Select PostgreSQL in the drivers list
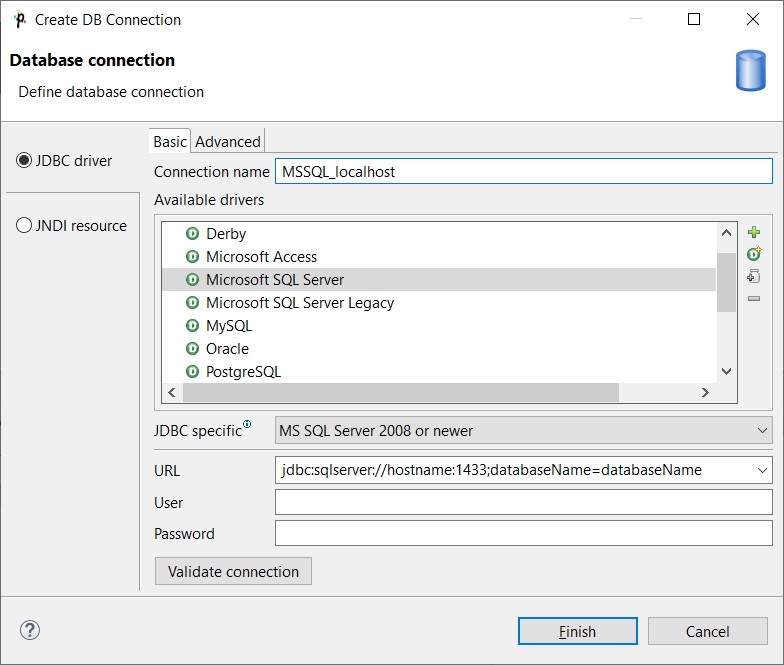This screenshot has width=784, height=665. 439,372
